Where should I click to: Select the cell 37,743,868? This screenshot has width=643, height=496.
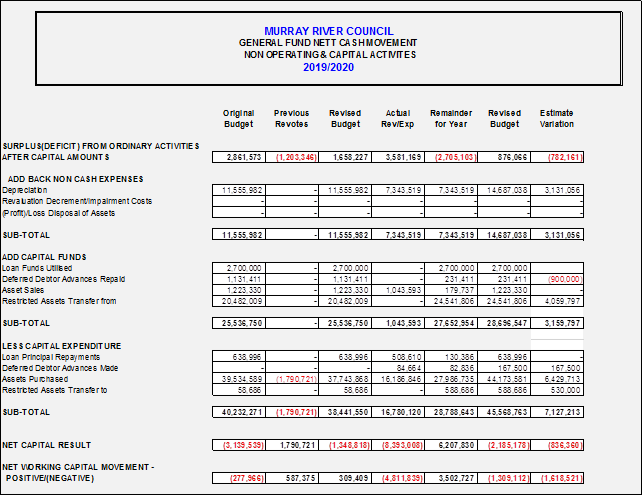(345, 379)
